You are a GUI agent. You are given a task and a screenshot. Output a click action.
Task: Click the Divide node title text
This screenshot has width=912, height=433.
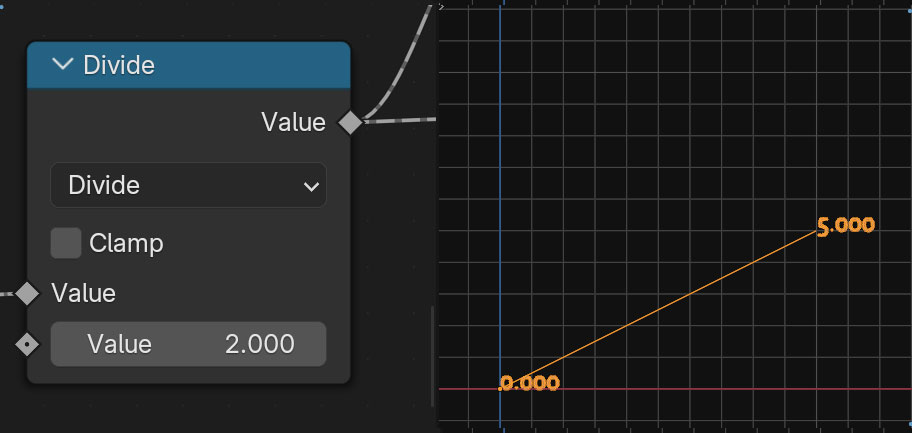tap(119, 65)
